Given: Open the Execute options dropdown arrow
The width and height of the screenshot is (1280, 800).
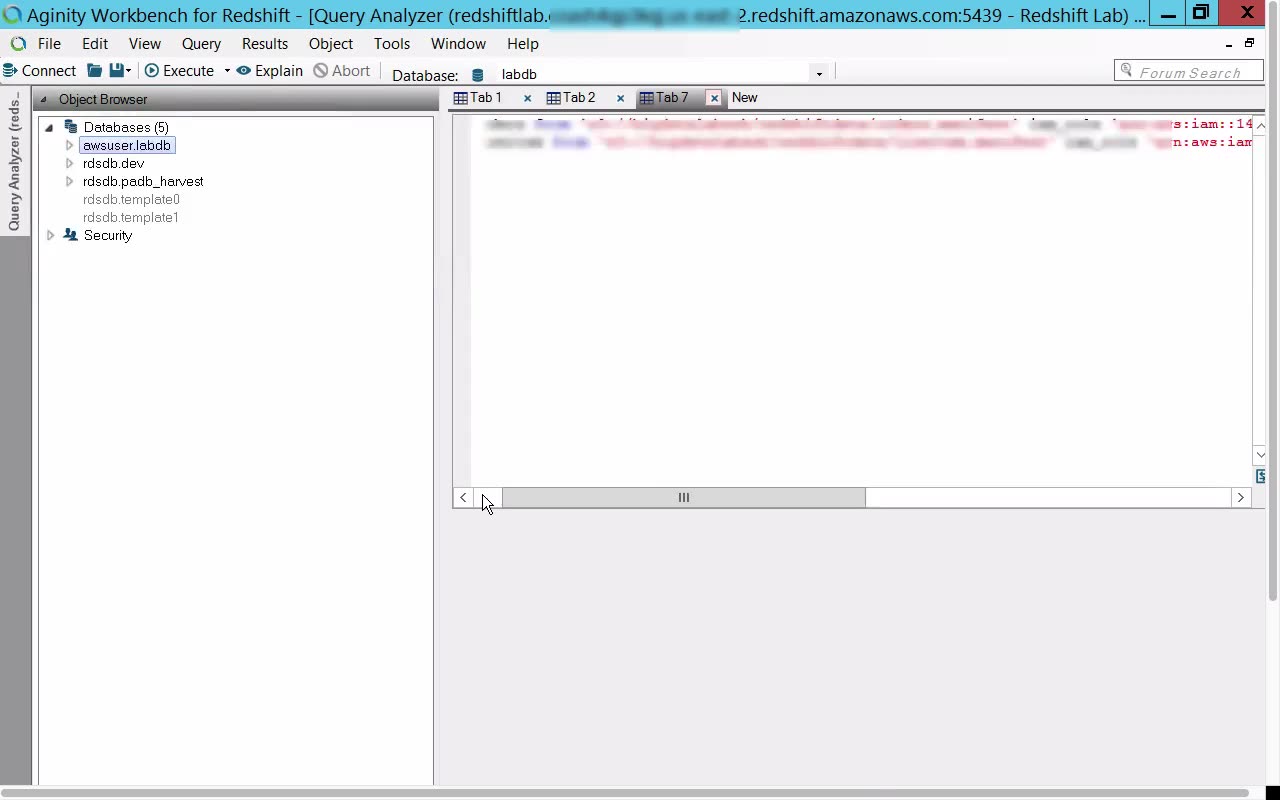Looking at the screenshot, I should click(x=227, y=71).
